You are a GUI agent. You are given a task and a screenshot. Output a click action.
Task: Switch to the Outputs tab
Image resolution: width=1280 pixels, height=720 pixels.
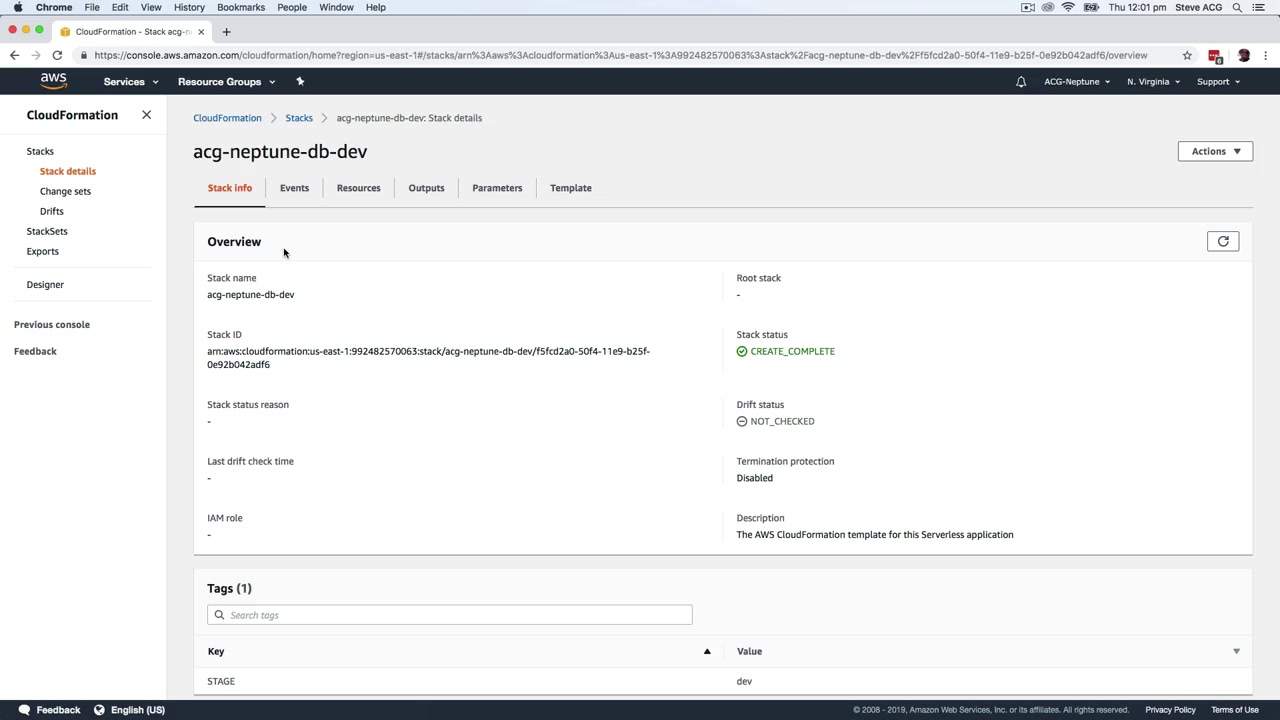tap(426, 188)
